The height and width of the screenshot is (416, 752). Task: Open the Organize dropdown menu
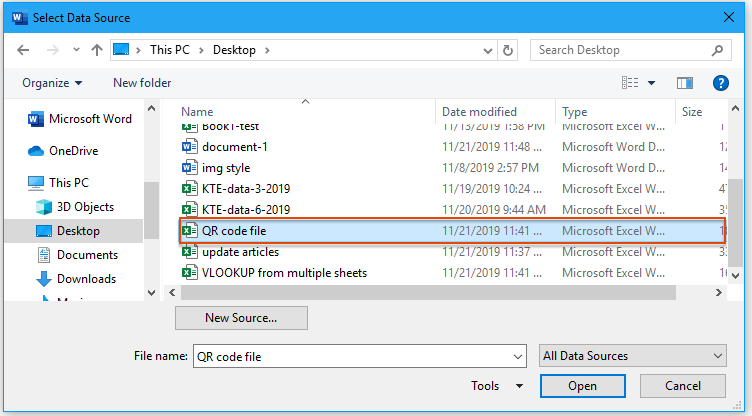(x=52, y=83)
